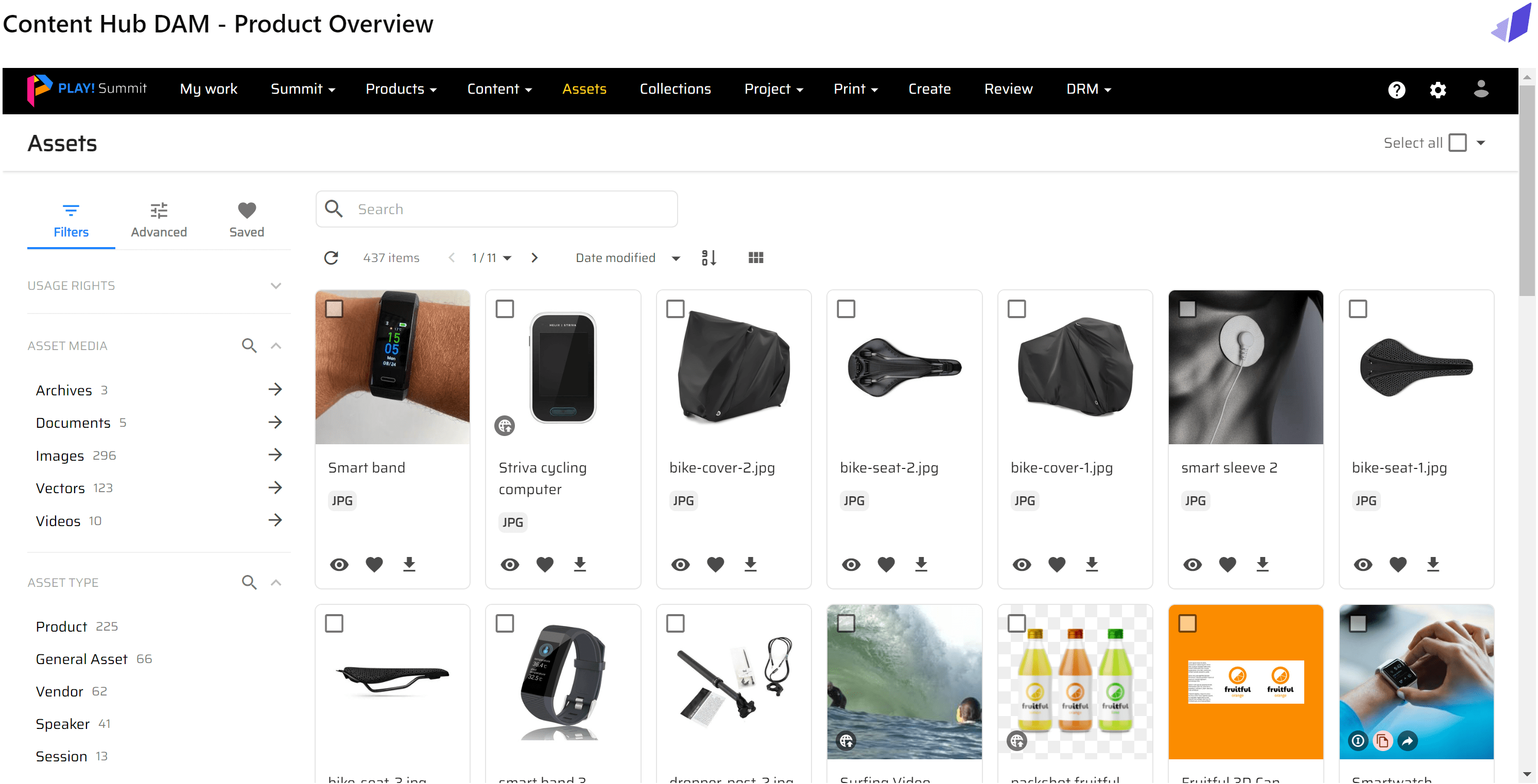Download the Smart band asset
This screenshot has width=1538, height=784.
pyautogui.click(x=409, y=564)
